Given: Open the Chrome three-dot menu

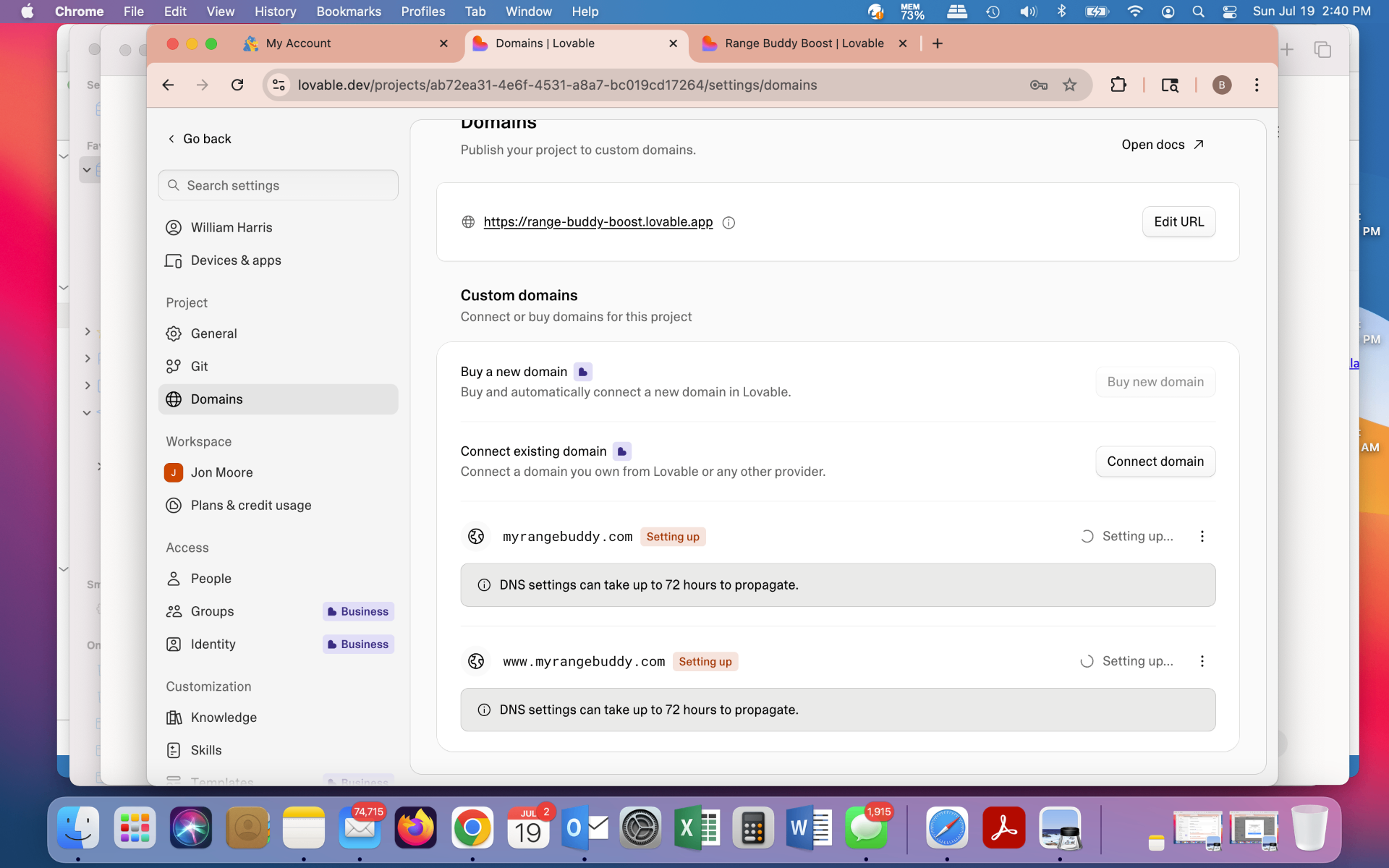Looking at the screenshot, I should coord(1257,85).
